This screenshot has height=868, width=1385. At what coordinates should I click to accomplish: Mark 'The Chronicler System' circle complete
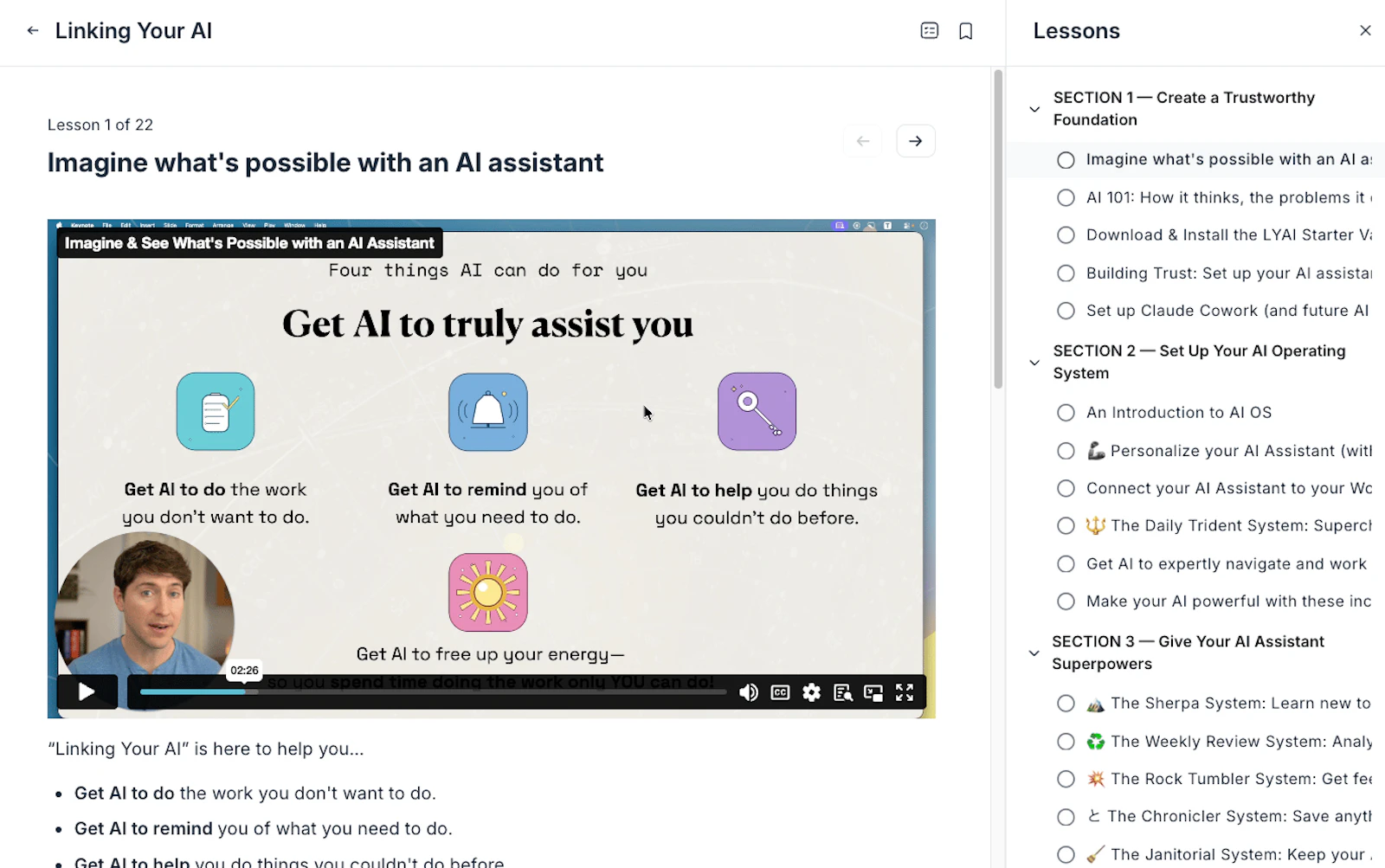point(1066,817)
